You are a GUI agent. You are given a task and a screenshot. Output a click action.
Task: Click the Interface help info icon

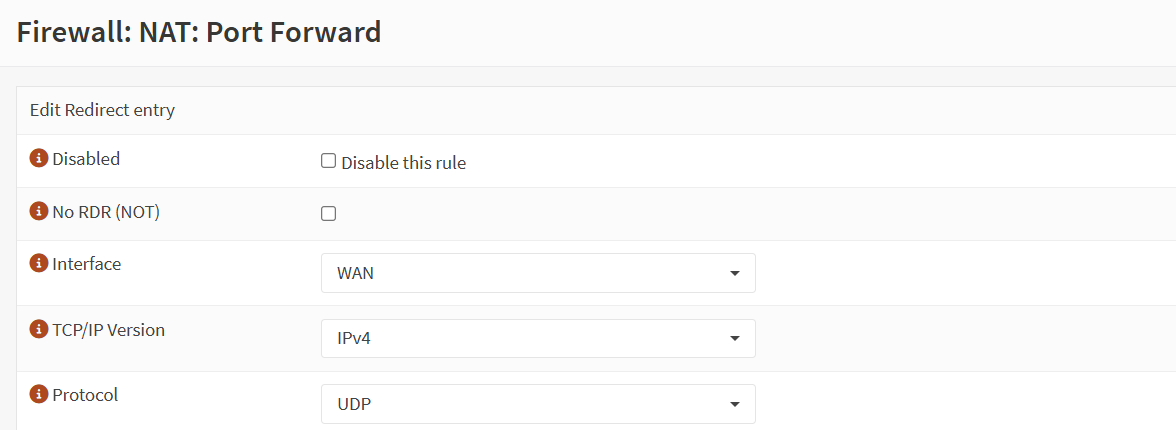(x=39, y=264)
